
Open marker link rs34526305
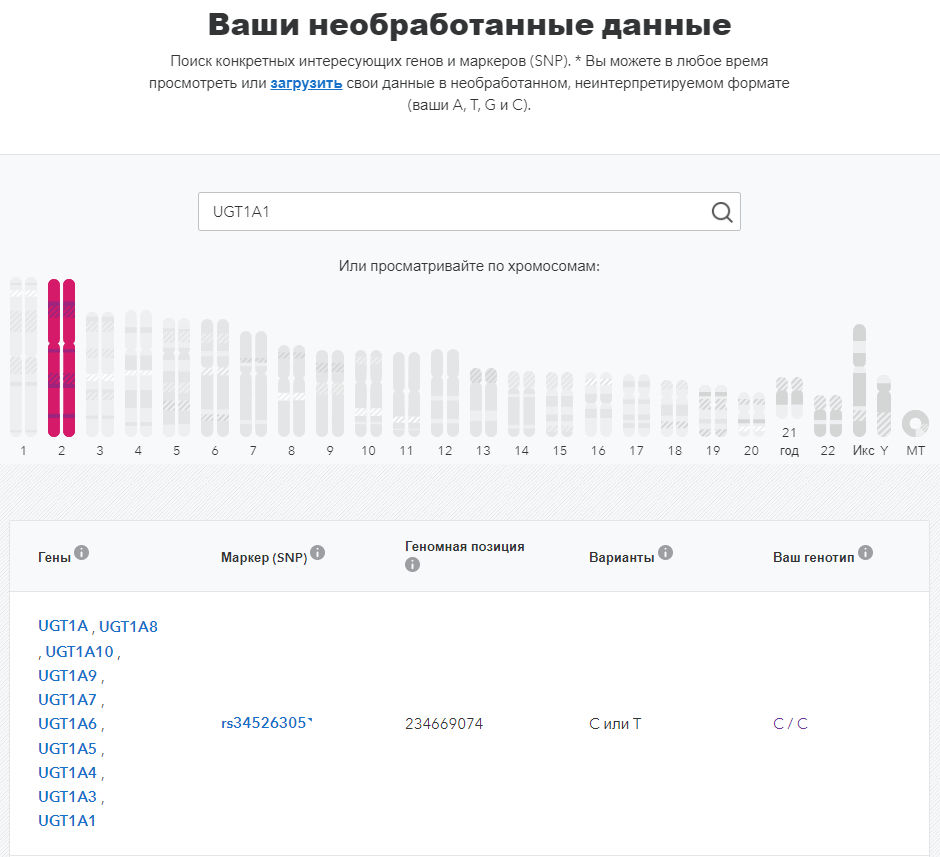(x=266, y=723)
